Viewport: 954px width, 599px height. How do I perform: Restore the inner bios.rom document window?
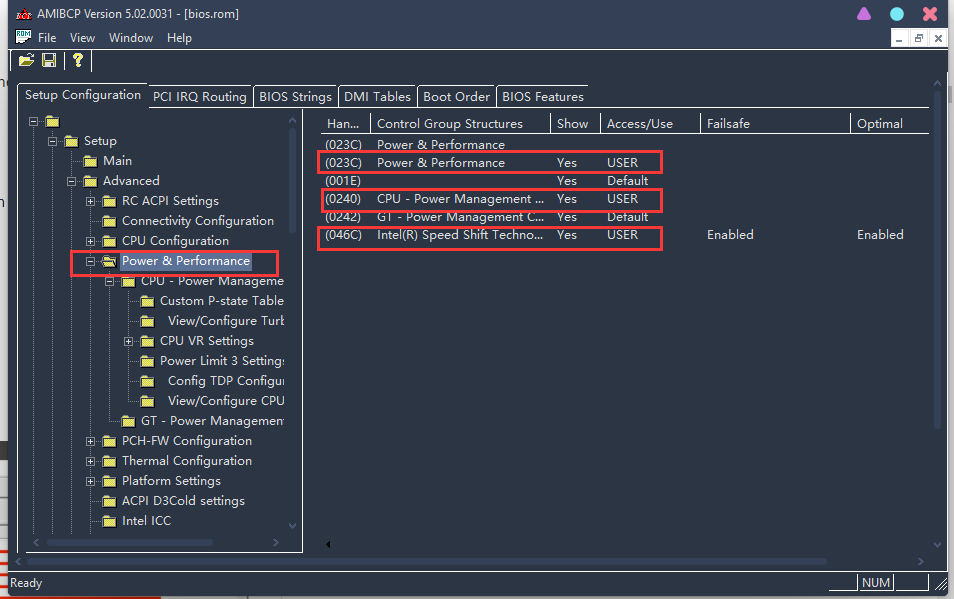919,38
